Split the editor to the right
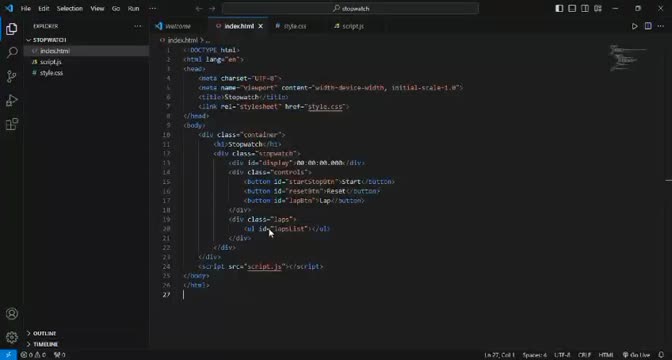This screenshot has height=360, width=672. coord(648,26)
